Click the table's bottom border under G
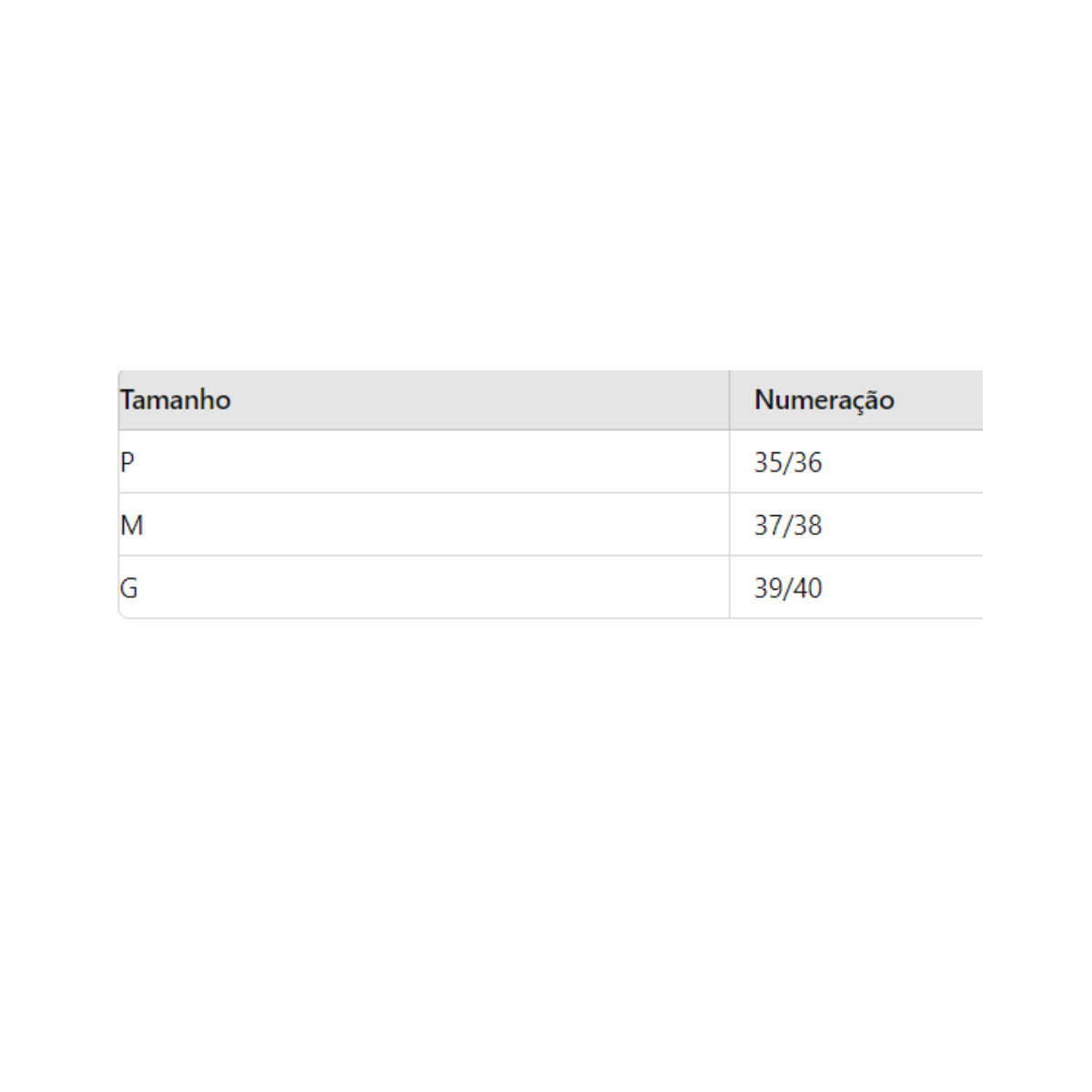 point(423,618)
